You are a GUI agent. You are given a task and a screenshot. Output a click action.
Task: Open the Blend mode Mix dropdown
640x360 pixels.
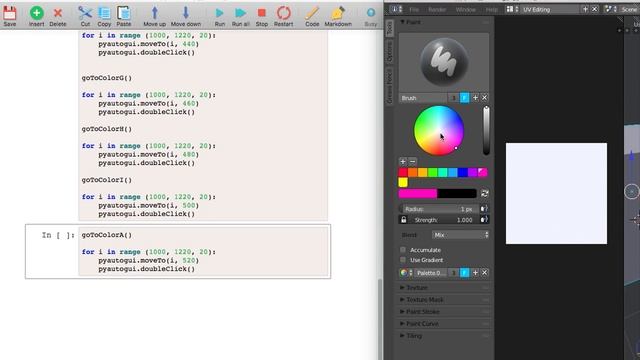pos(460,235)
